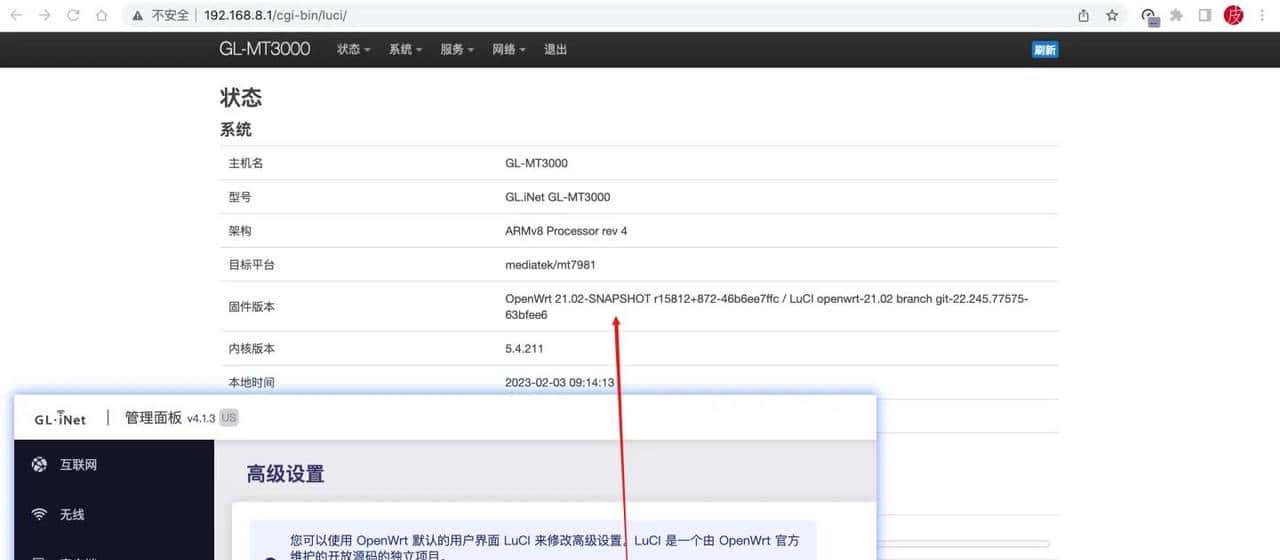Open the extensions puzzle icon
1280x560 pixels.
[1177, 16]
